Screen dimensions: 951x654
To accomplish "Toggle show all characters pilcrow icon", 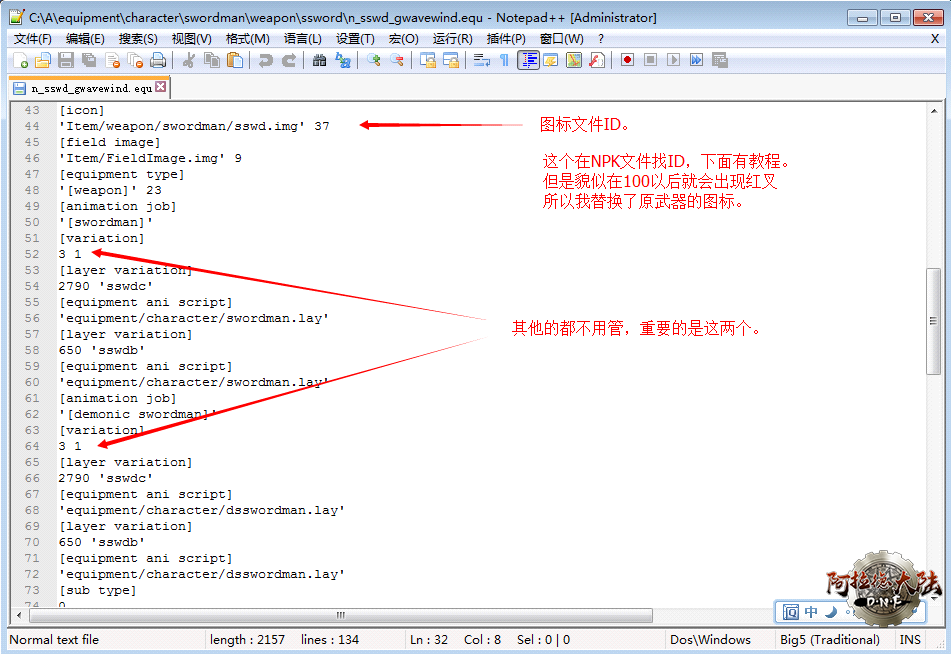I will coord(504,60).
